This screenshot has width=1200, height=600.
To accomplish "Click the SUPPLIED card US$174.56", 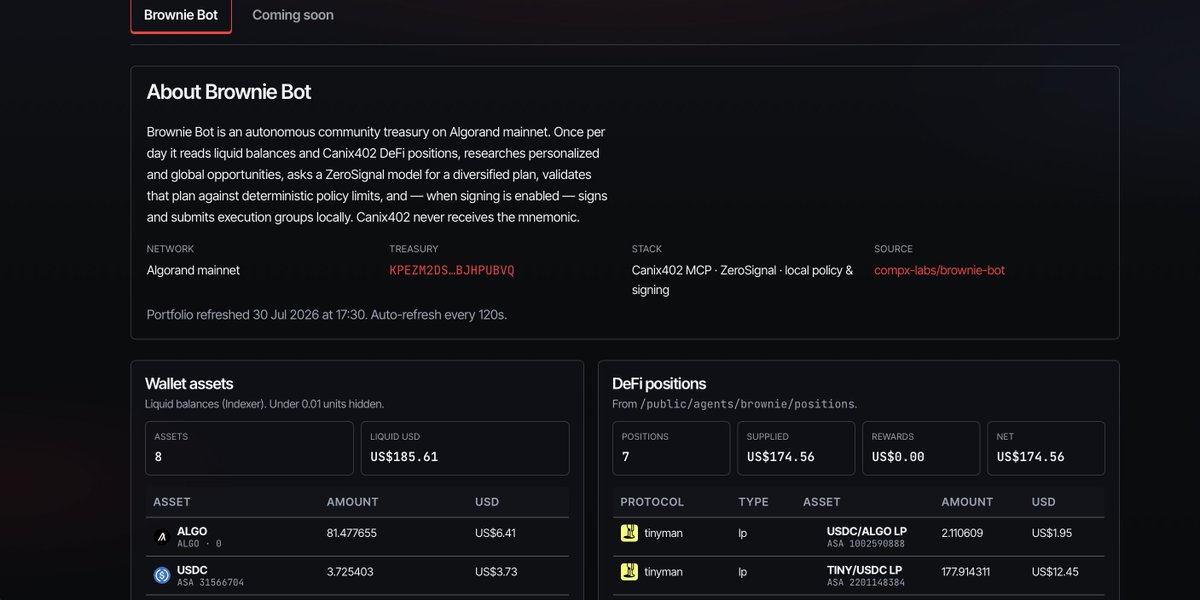I will coord(796,448).
